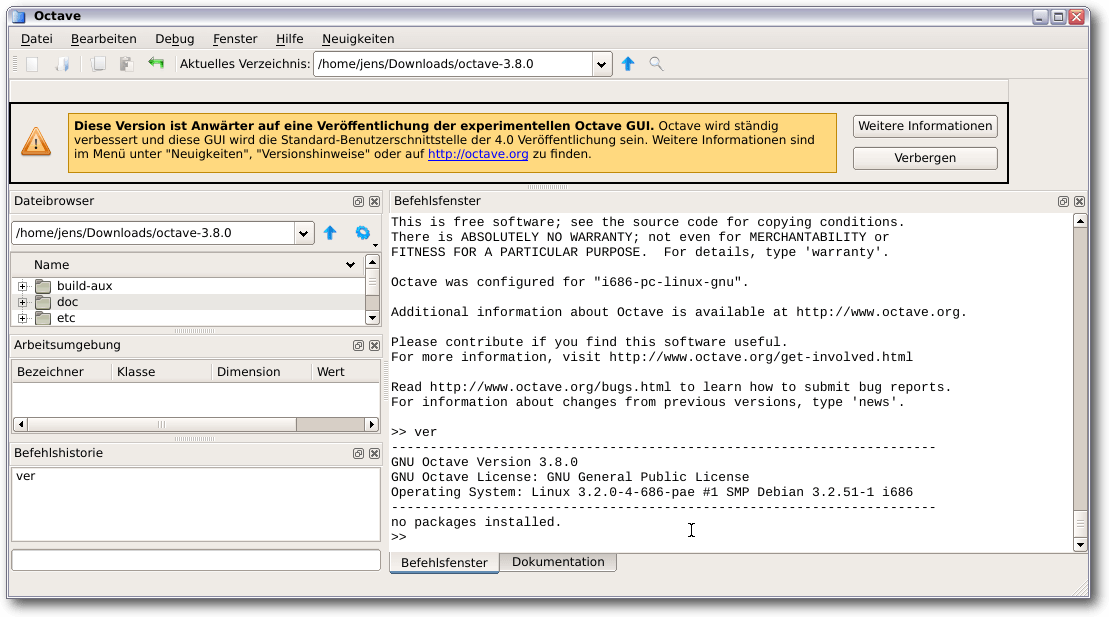Go up one directory from main toolbar
This screenshot has width=1109, height=617.
627,64
